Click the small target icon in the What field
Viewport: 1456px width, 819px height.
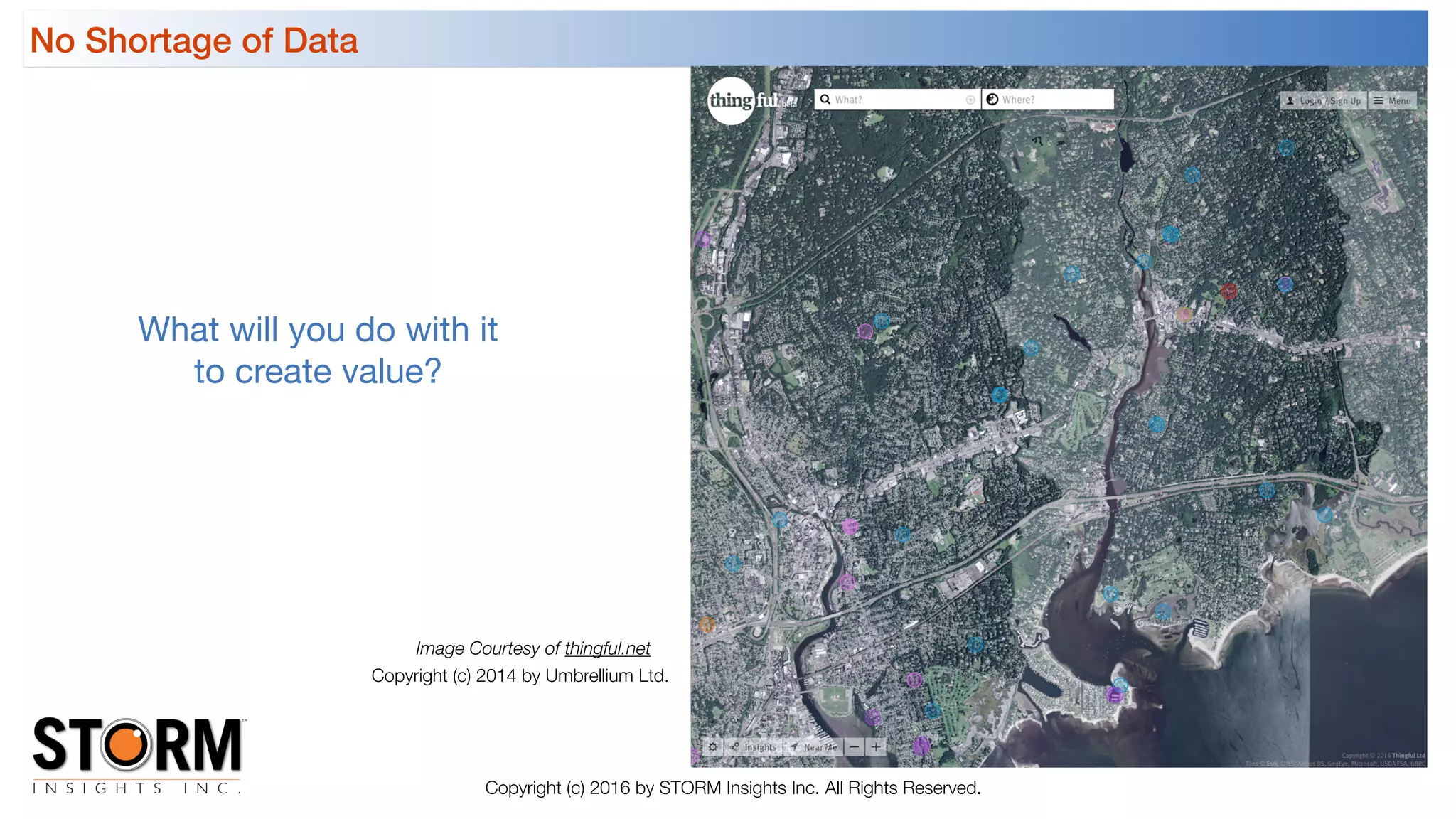pos(970,100)
